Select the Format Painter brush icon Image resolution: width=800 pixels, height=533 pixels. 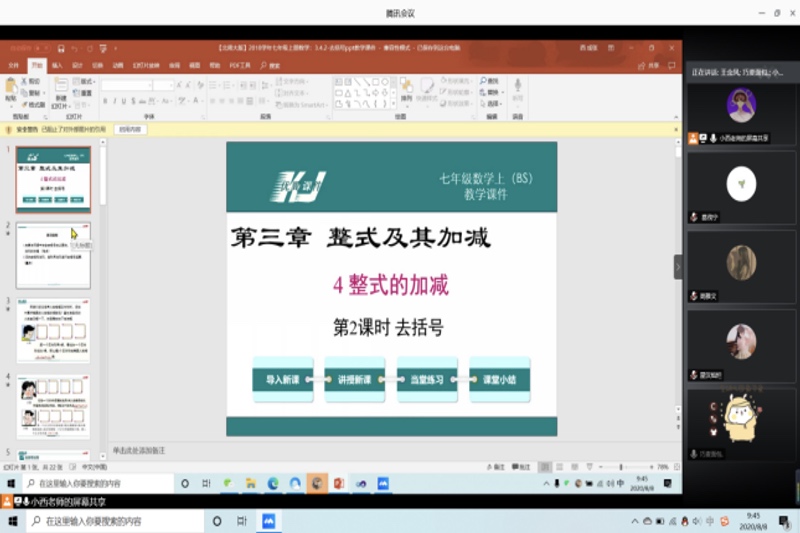24,105
